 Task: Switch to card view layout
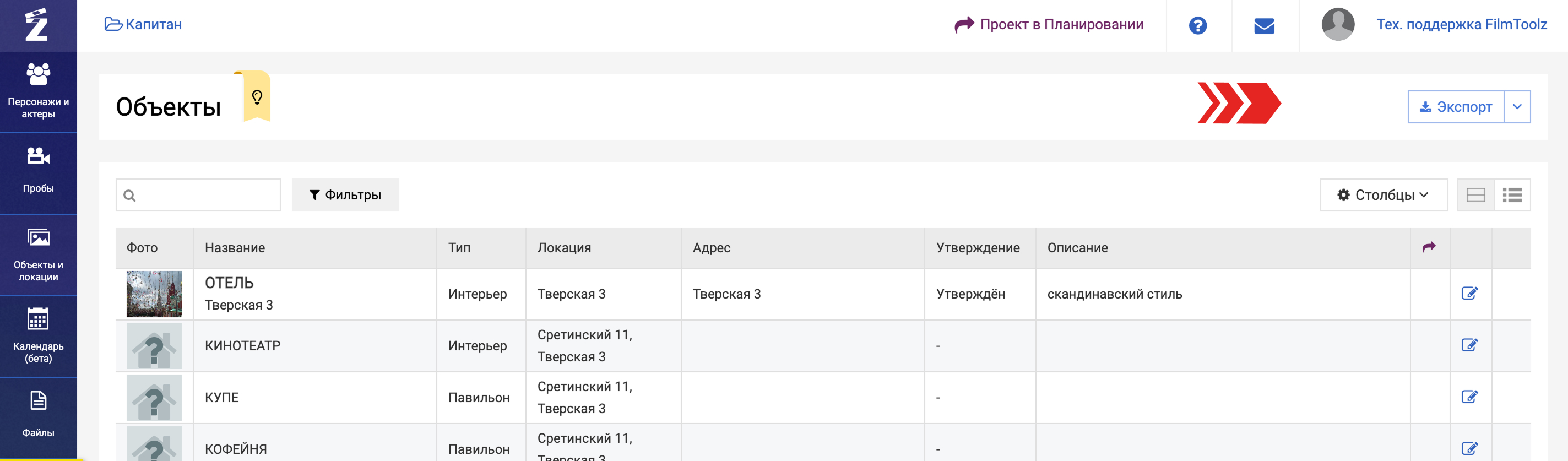pyautogui.click(x=1475, y=195)
